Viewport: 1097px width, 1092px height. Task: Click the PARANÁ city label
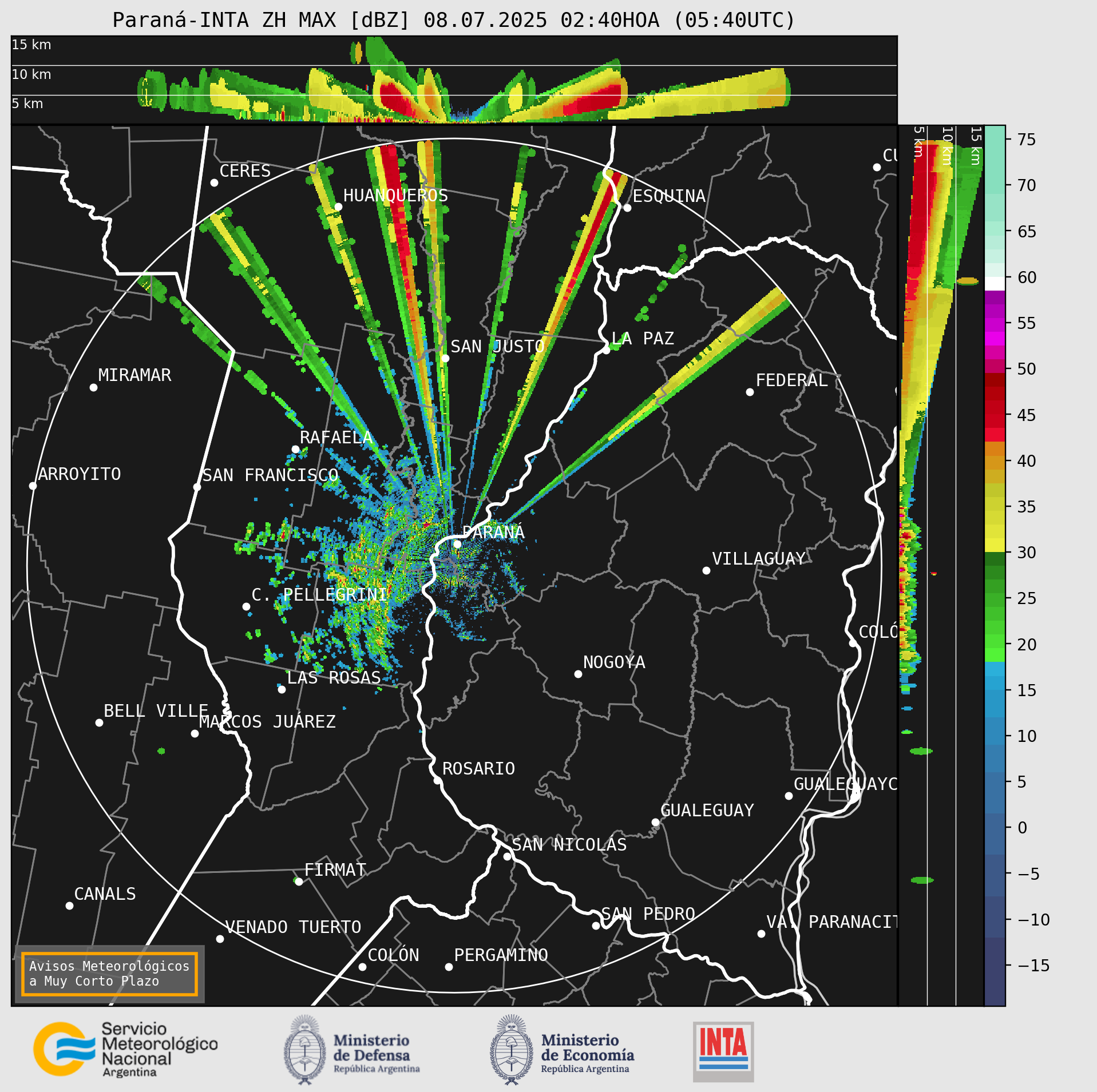[493, 532]
